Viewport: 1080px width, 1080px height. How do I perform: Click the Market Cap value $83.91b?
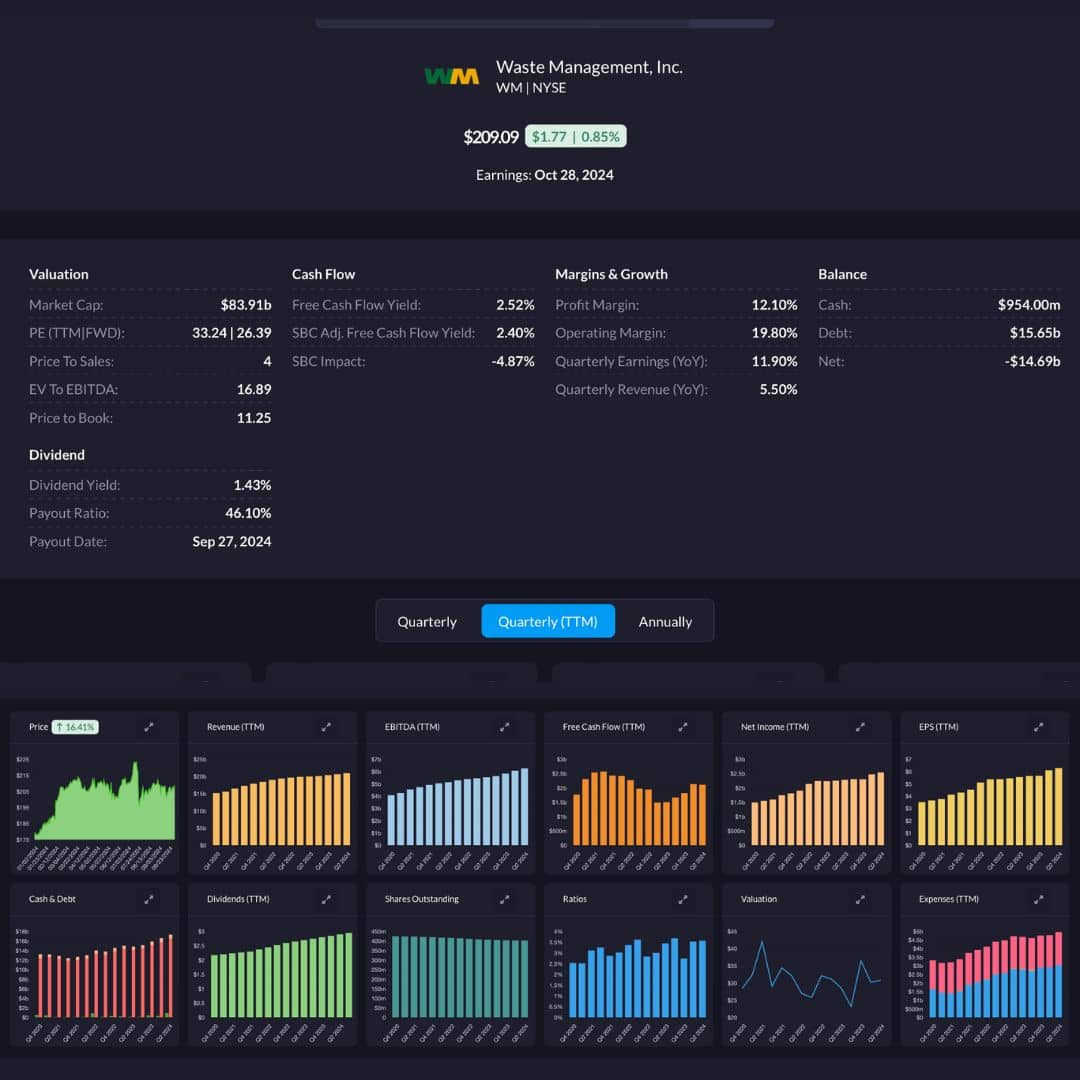[246, 304]
